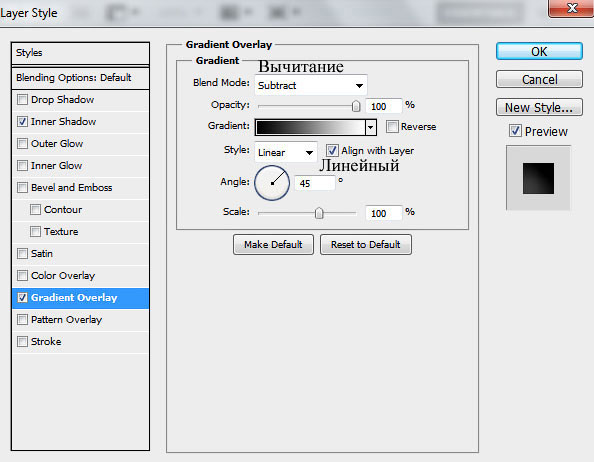The width and height of the screenshot is (594, 462).
Task: Check the Texture checkbox
Action: tap(35, 231)
